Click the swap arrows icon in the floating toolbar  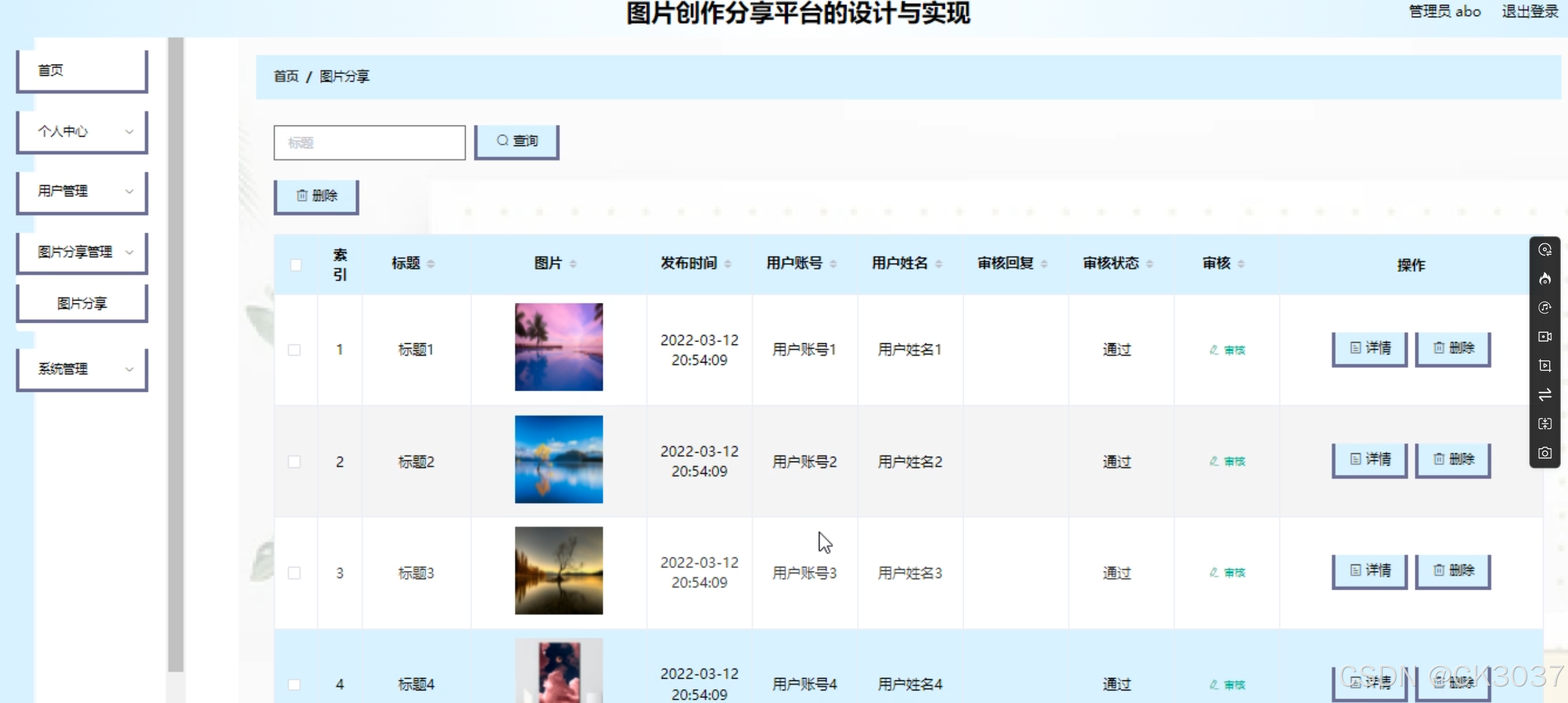pos(1544,395)
